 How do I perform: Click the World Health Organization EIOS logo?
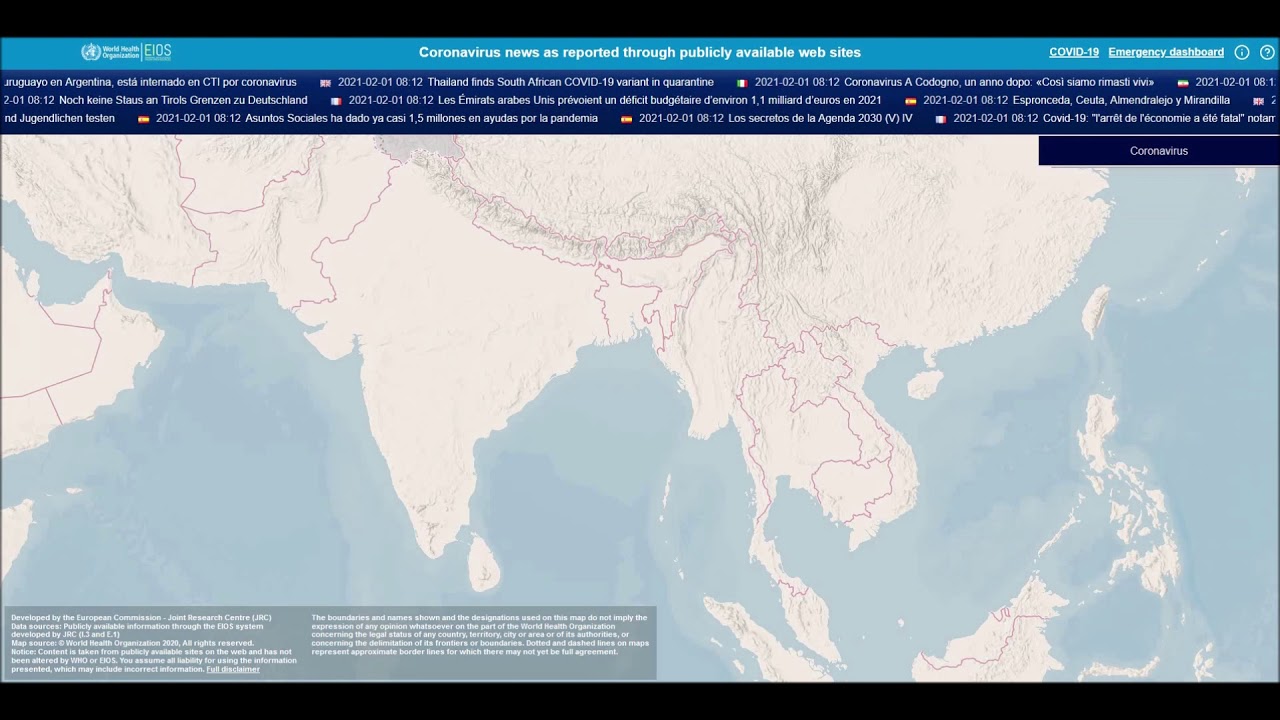pyautogui.click(x=126, y=52)
